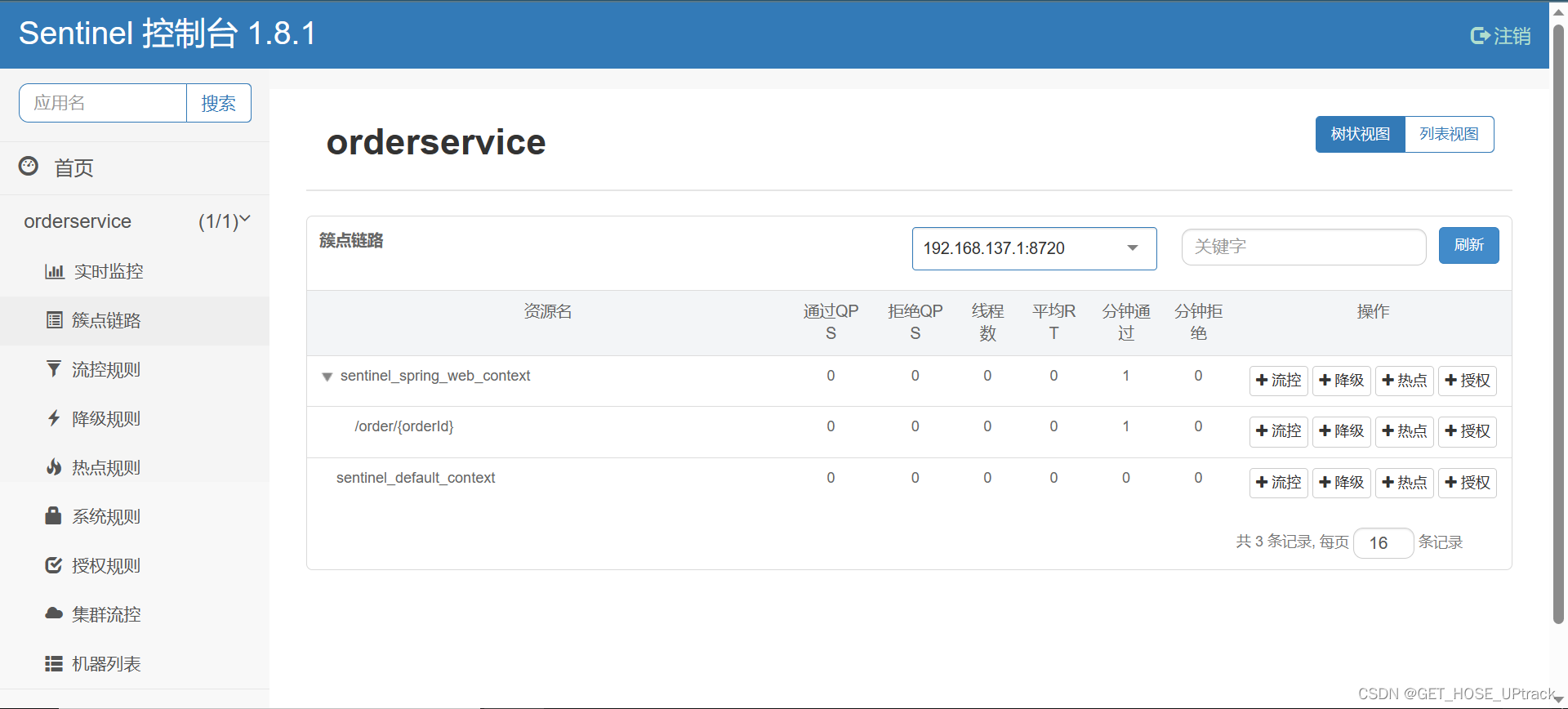Image resolution: width=1568 pixels, height=709 pixels.
Task: Click the cloud icon for 集群流控
Action: [54, 613]
